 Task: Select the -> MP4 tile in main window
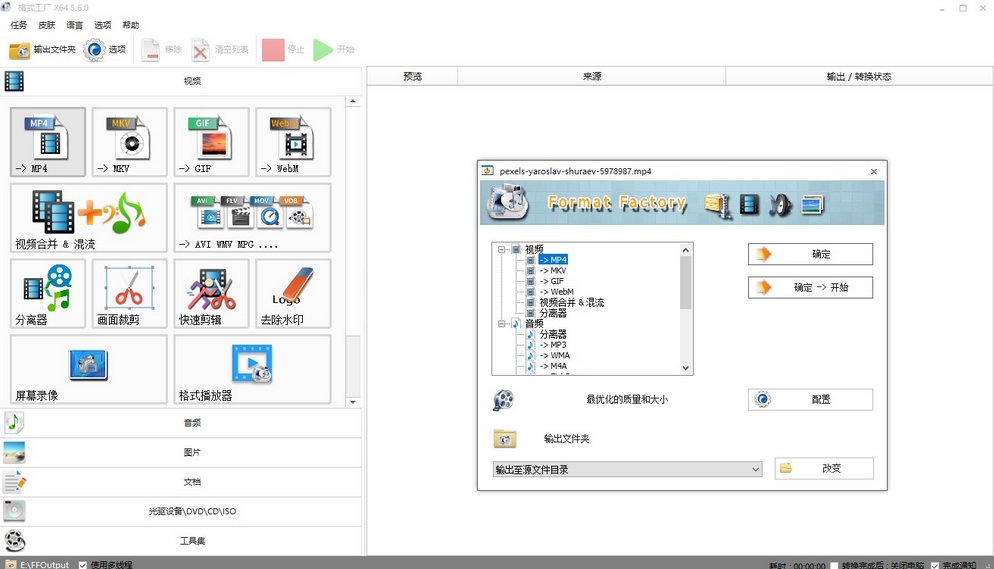pos(48,142)
